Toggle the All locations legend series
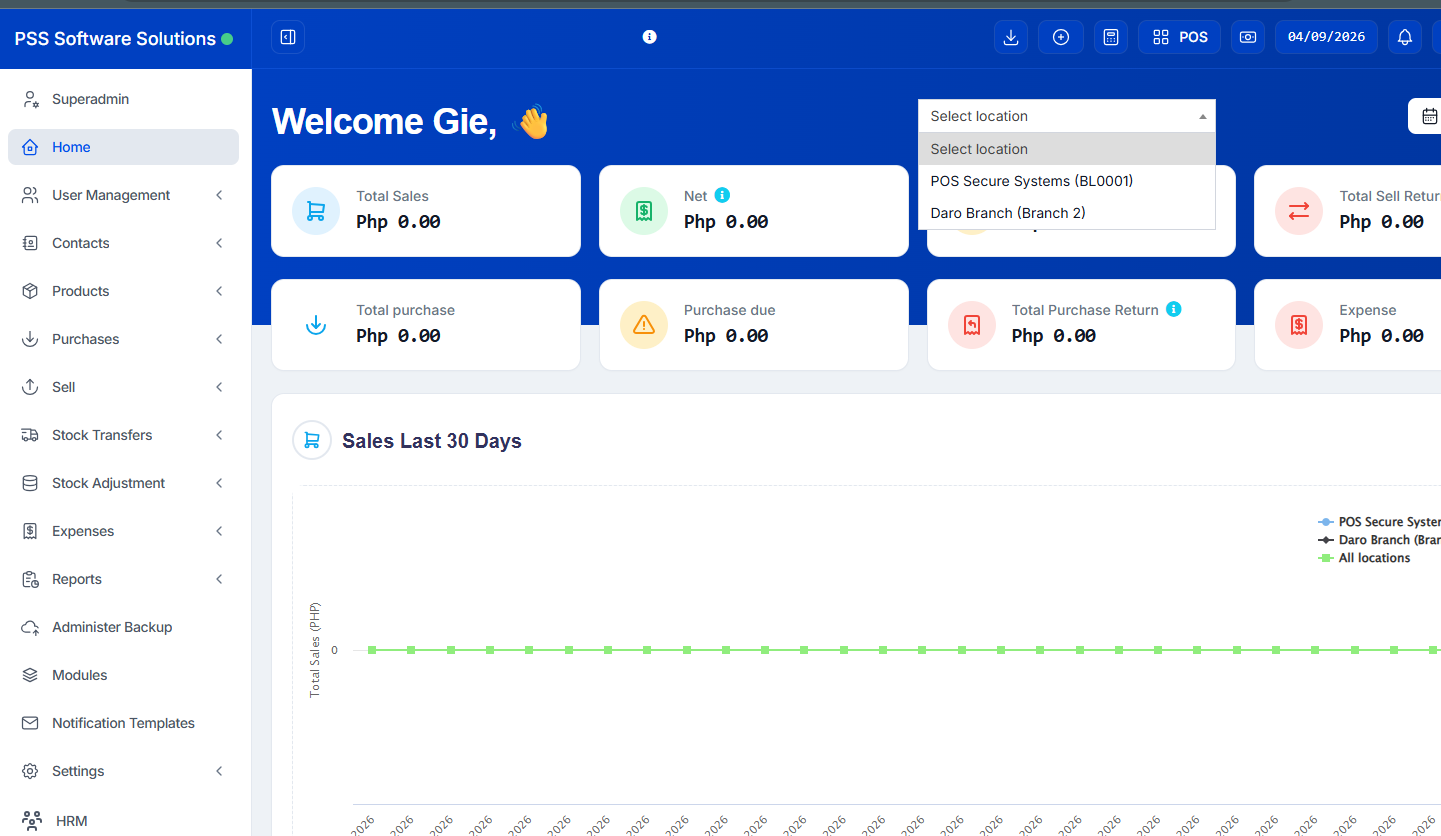This screenshot has width=1441, height=836. pyautogui.click(x=1373, y=558)
